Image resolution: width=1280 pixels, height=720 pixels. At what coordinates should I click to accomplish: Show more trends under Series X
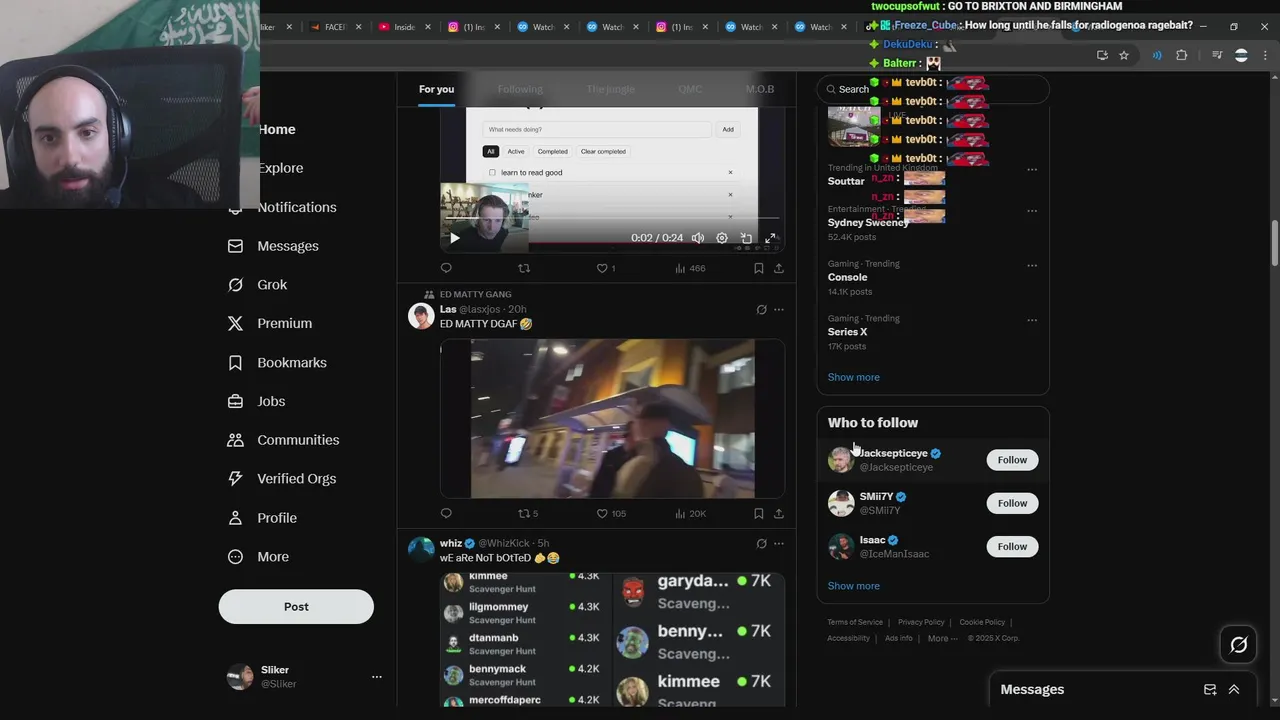coord(853,377)
